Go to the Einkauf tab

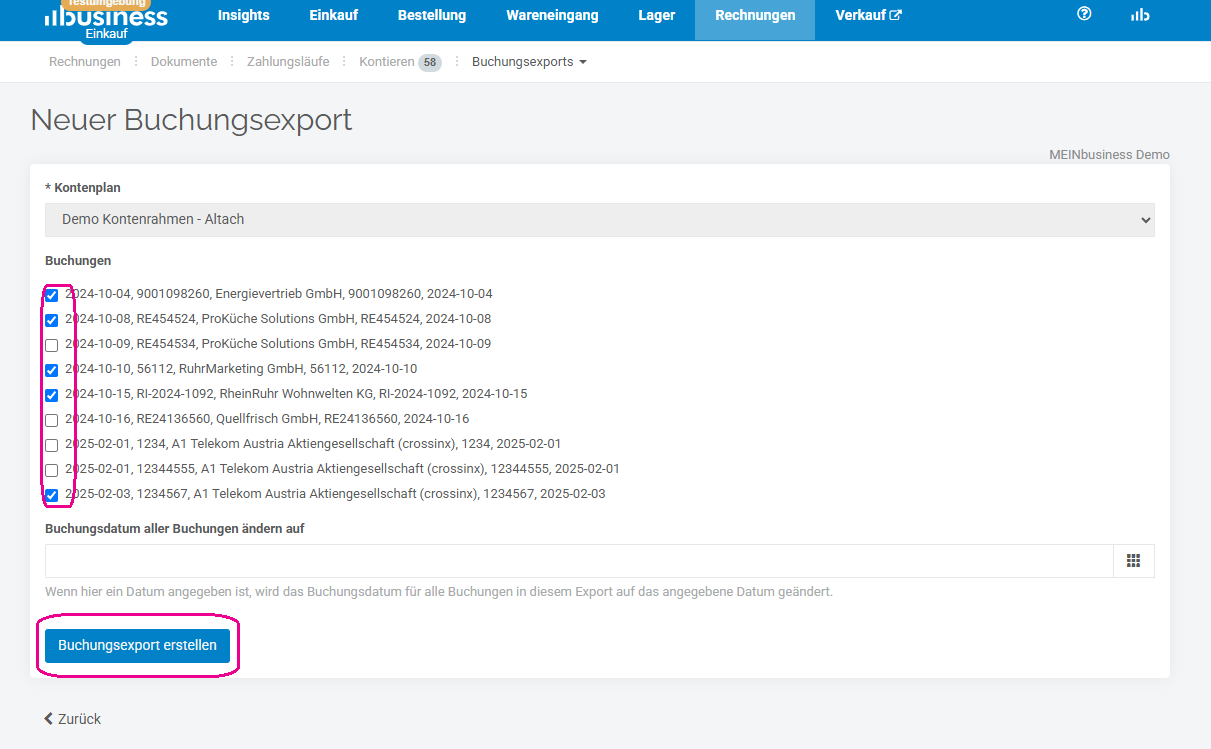click(334, 15)
